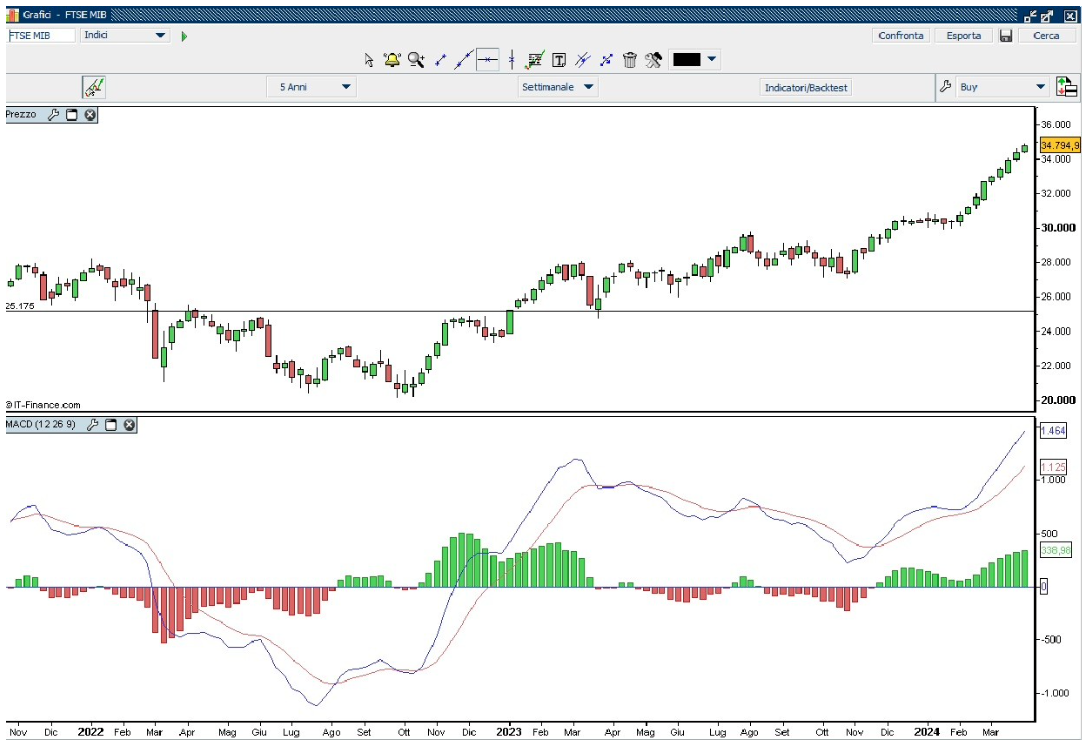Image resolution: width=1082 pixels, height=746 pixels.
Task: Maximize the MACD panel
Action: click(x=111, y=424)
